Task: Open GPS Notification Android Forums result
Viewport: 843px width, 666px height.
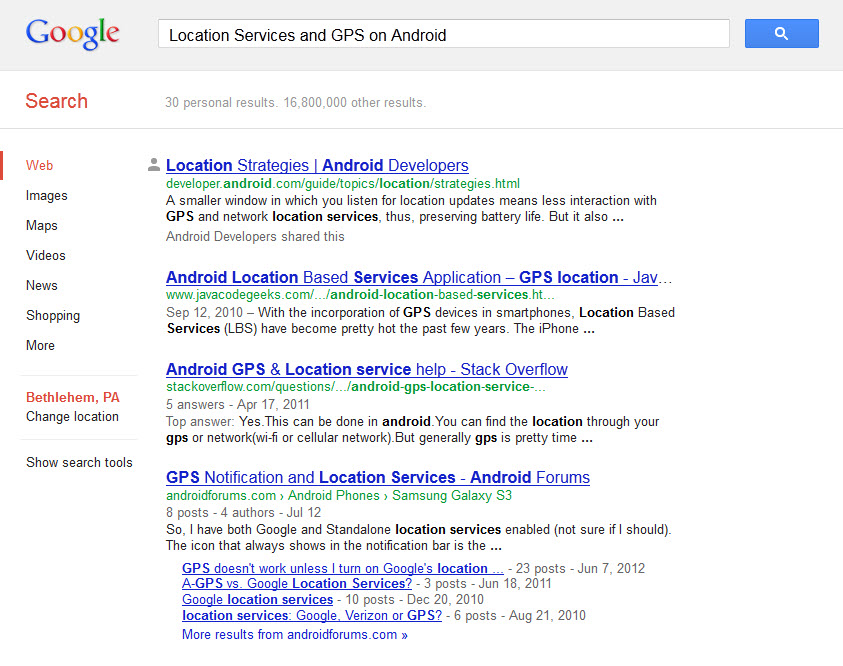Action: click(x=377, y=478)
